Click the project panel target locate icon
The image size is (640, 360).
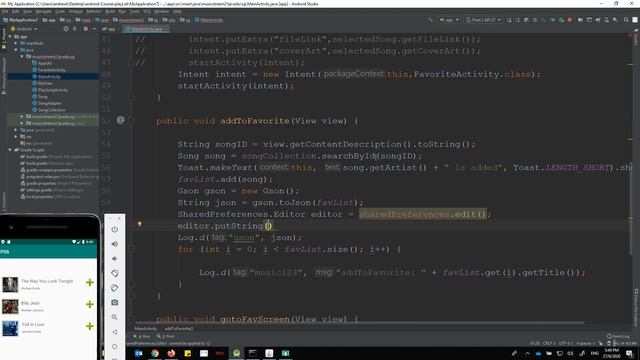pyautogui.click(x=66, y=29)
